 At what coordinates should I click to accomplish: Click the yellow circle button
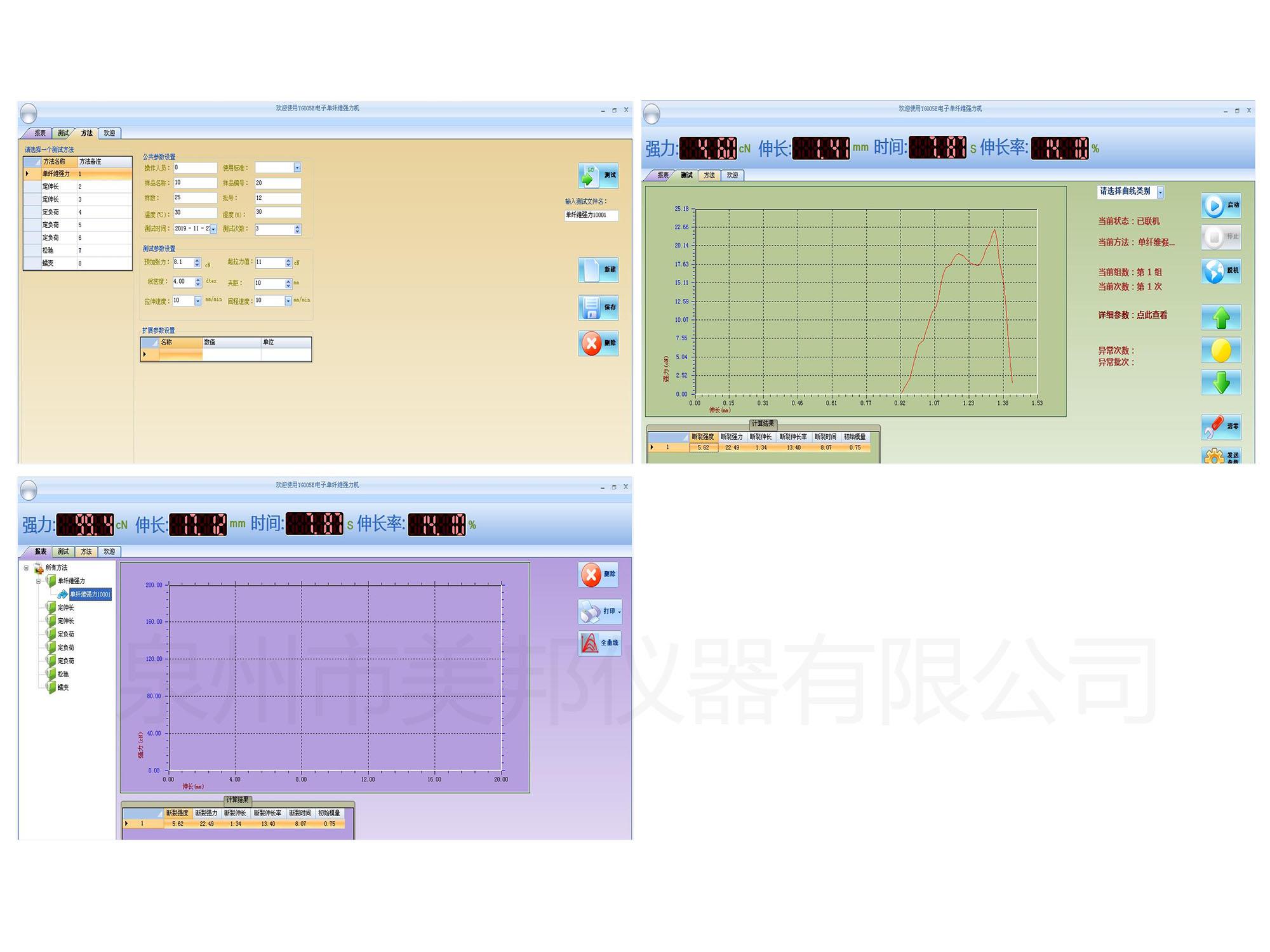pyautogui.click(x=1220, y=350)
